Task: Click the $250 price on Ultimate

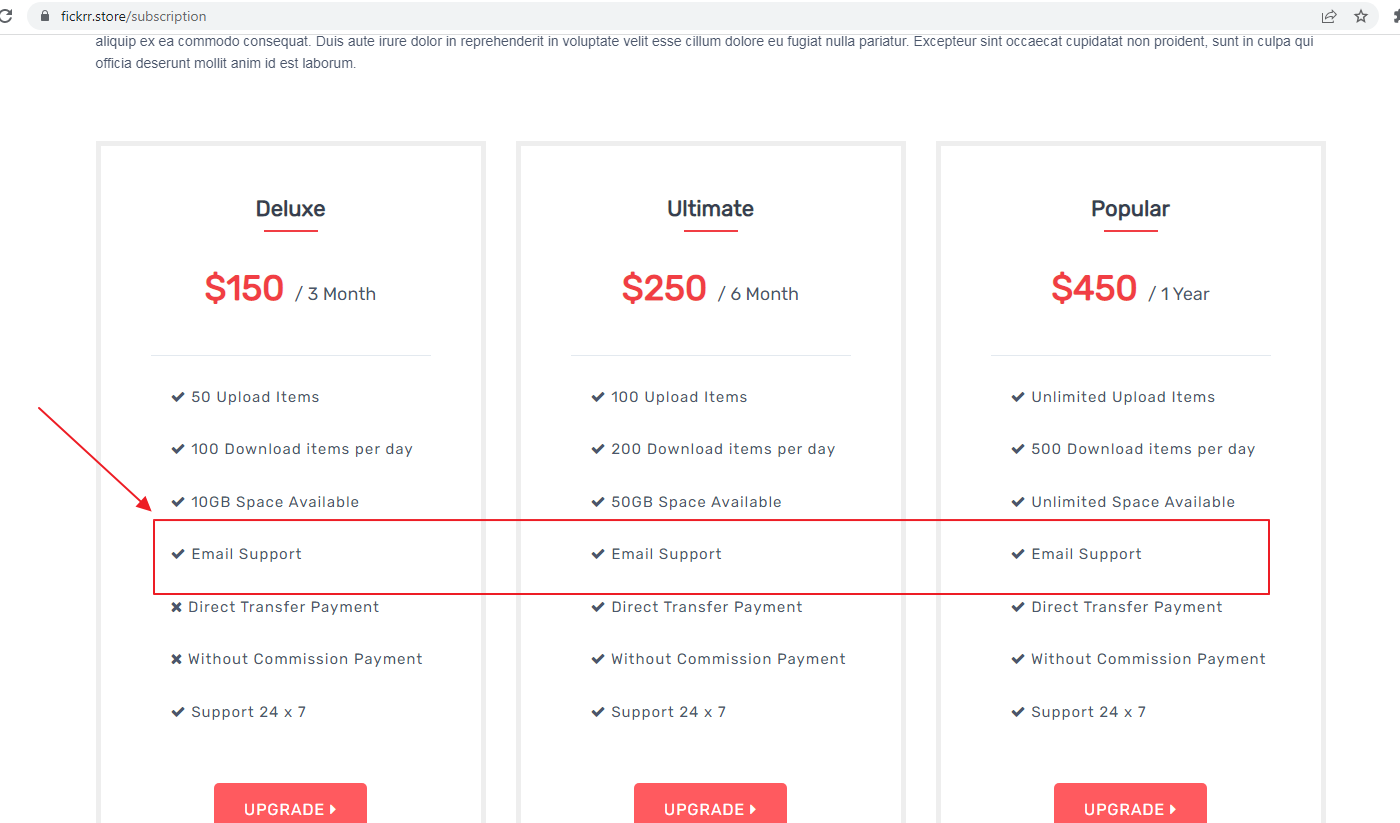Action: click(664, 288)
